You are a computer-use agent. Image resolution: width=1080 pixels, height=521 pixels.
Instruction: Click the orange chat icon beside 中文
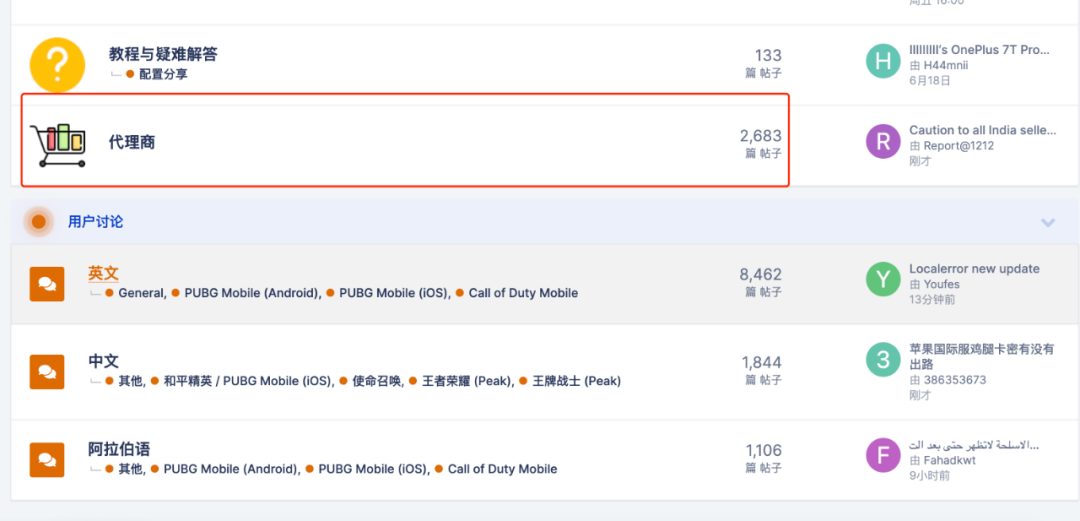point(47,372)
